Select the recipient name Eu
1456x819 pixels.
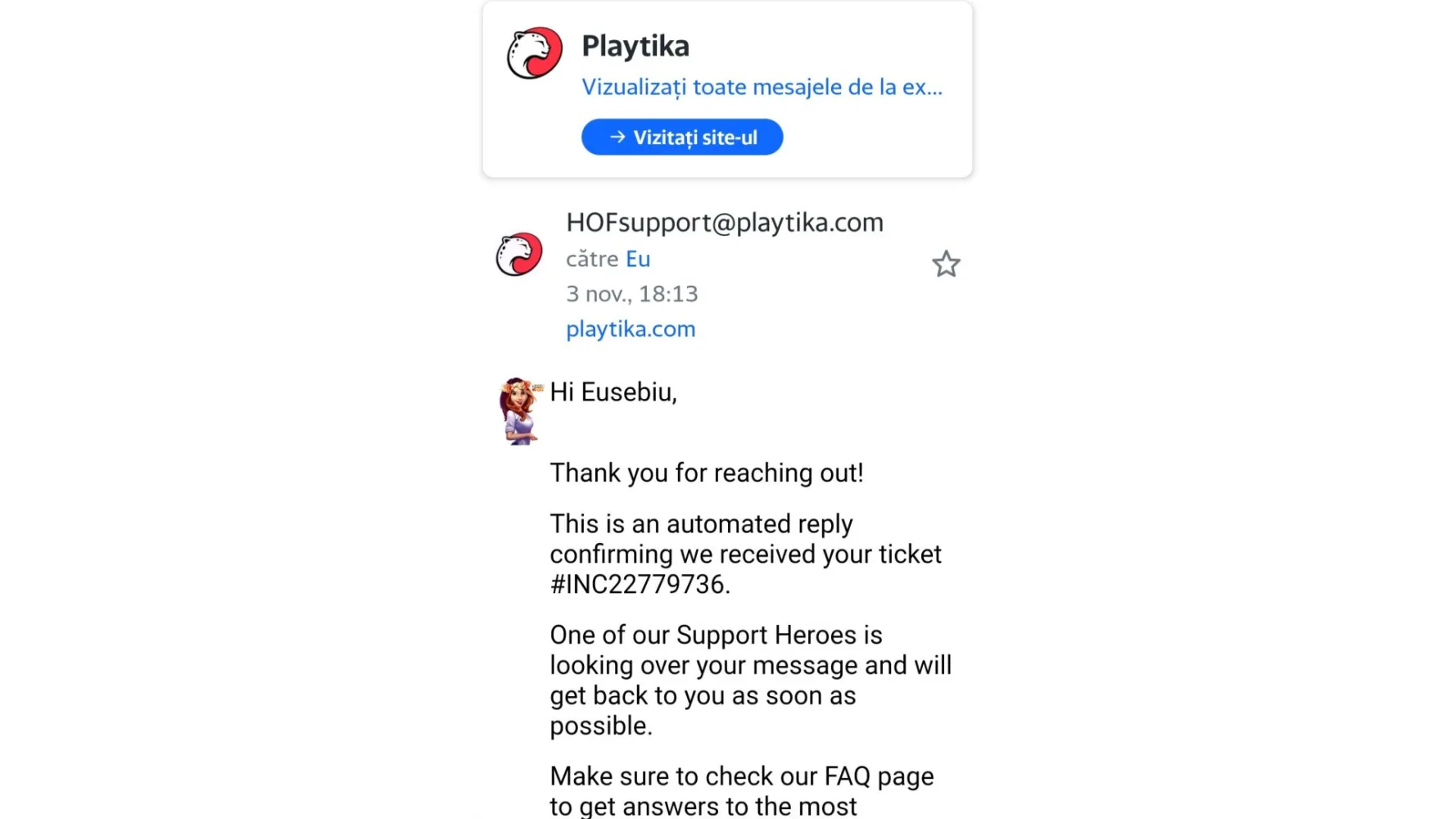(638, 259)
